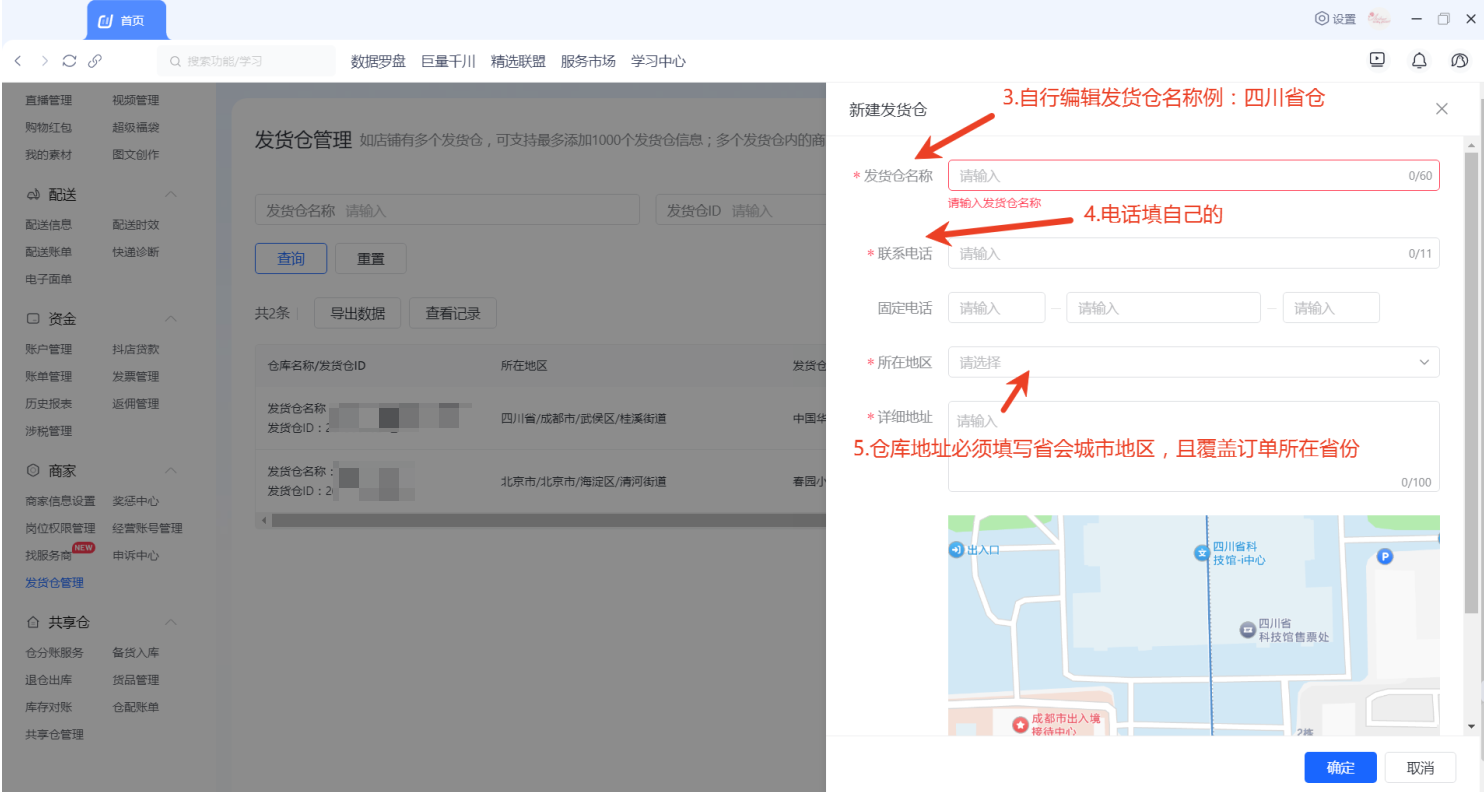Collapse the 配送 sidebar section

[x=171, y=194]
